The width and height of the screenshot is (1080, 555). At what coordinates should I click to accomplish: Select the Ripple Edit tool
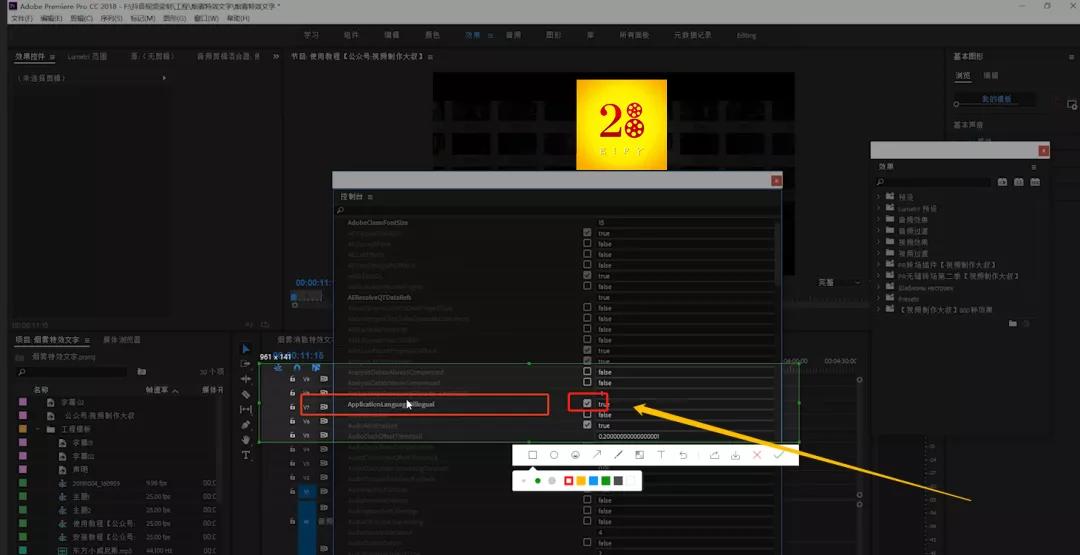[246, 379]
